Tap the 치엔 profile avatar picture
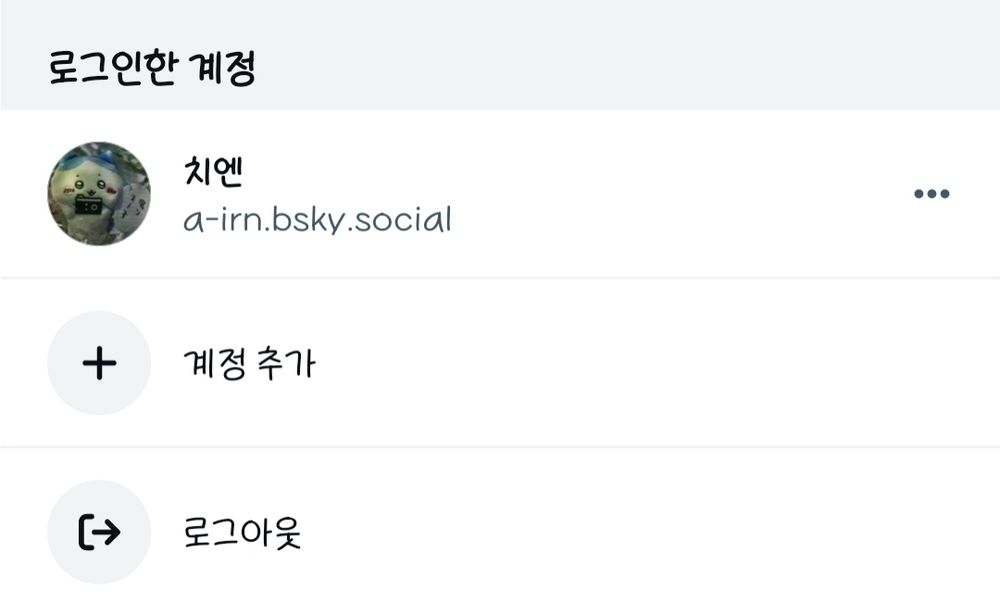This screenshot has width=1000, height=615. tap(99, 193)
